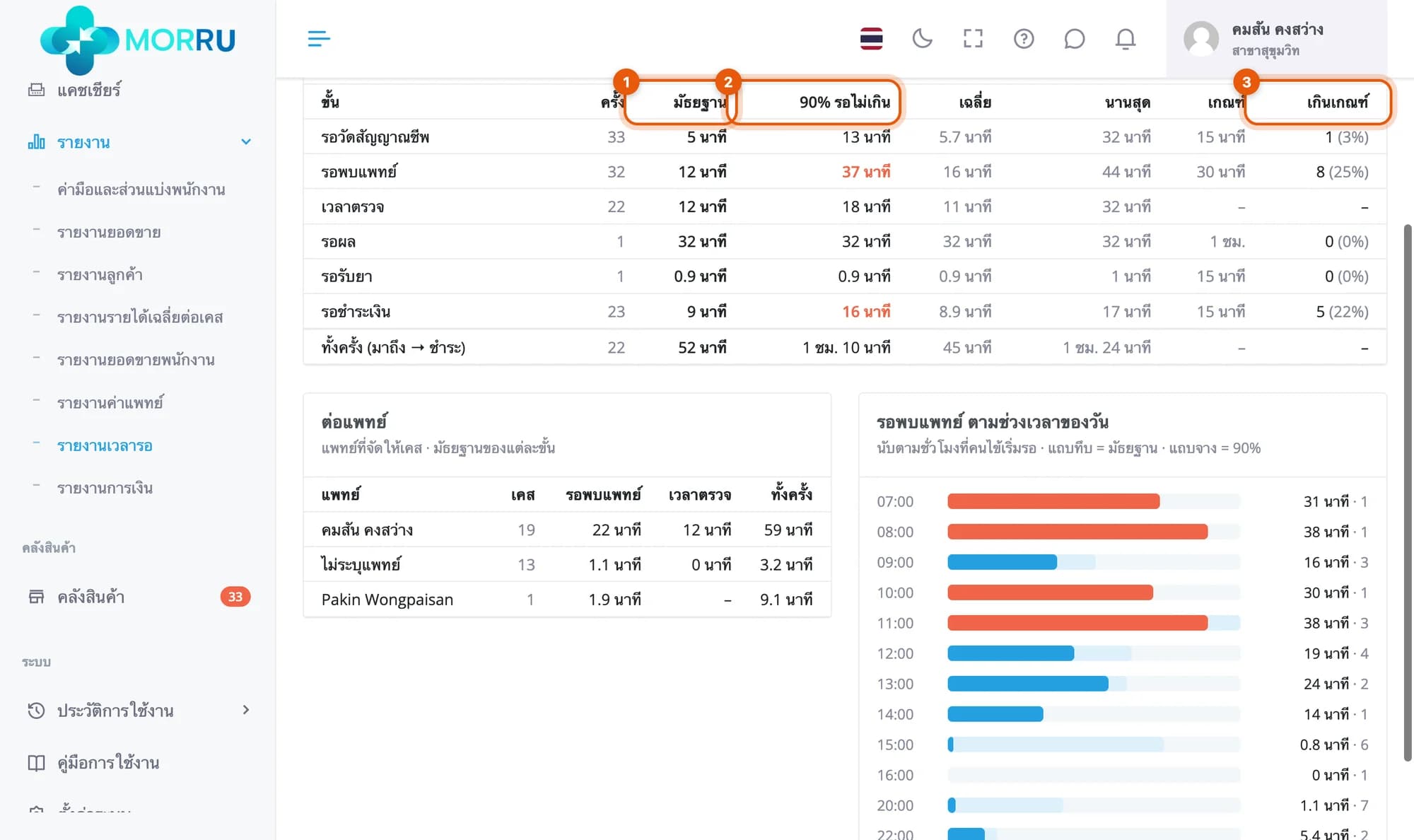Click the ทั้งครั้ง (มาถึง → ชำระ) row
This screenshot has height=840, width=1414.
pyautogui.click(x=845, y=347)
